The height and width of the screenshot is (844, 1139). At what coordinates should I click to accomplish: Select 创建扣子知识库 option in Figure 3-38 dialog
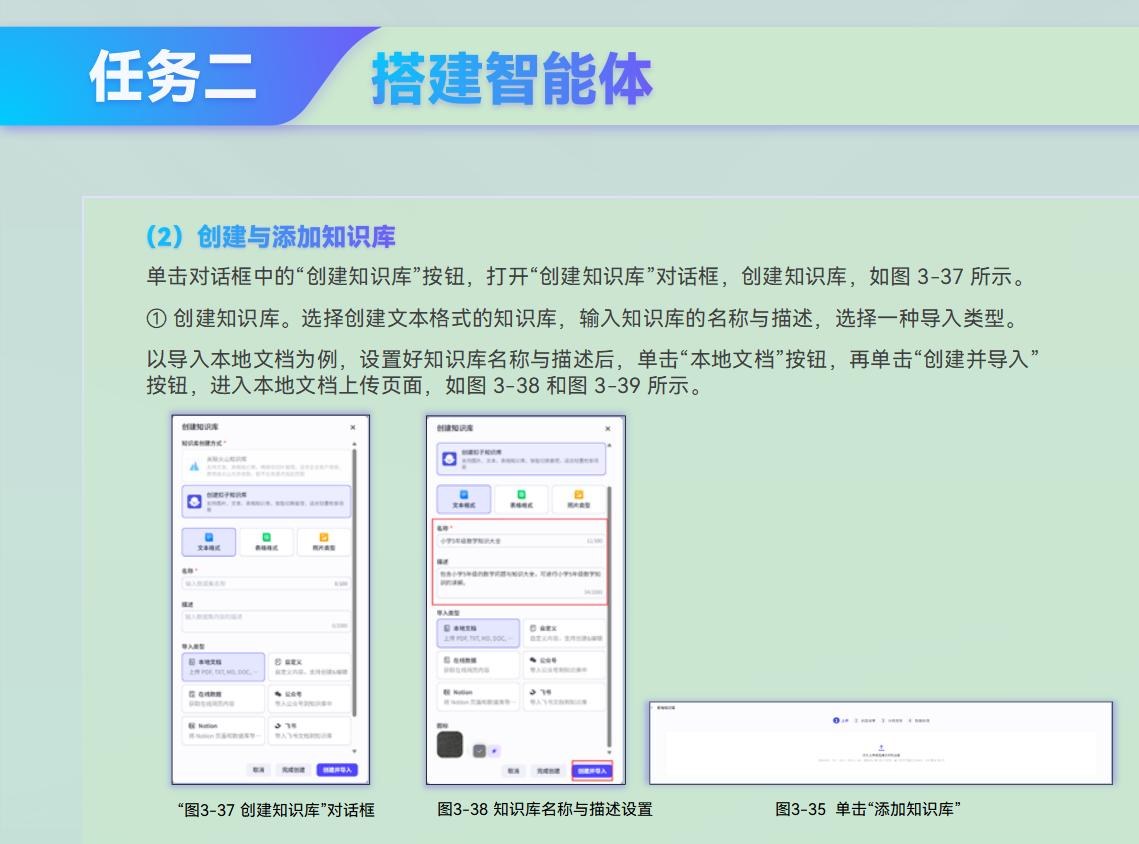click(x=521, y=459)
